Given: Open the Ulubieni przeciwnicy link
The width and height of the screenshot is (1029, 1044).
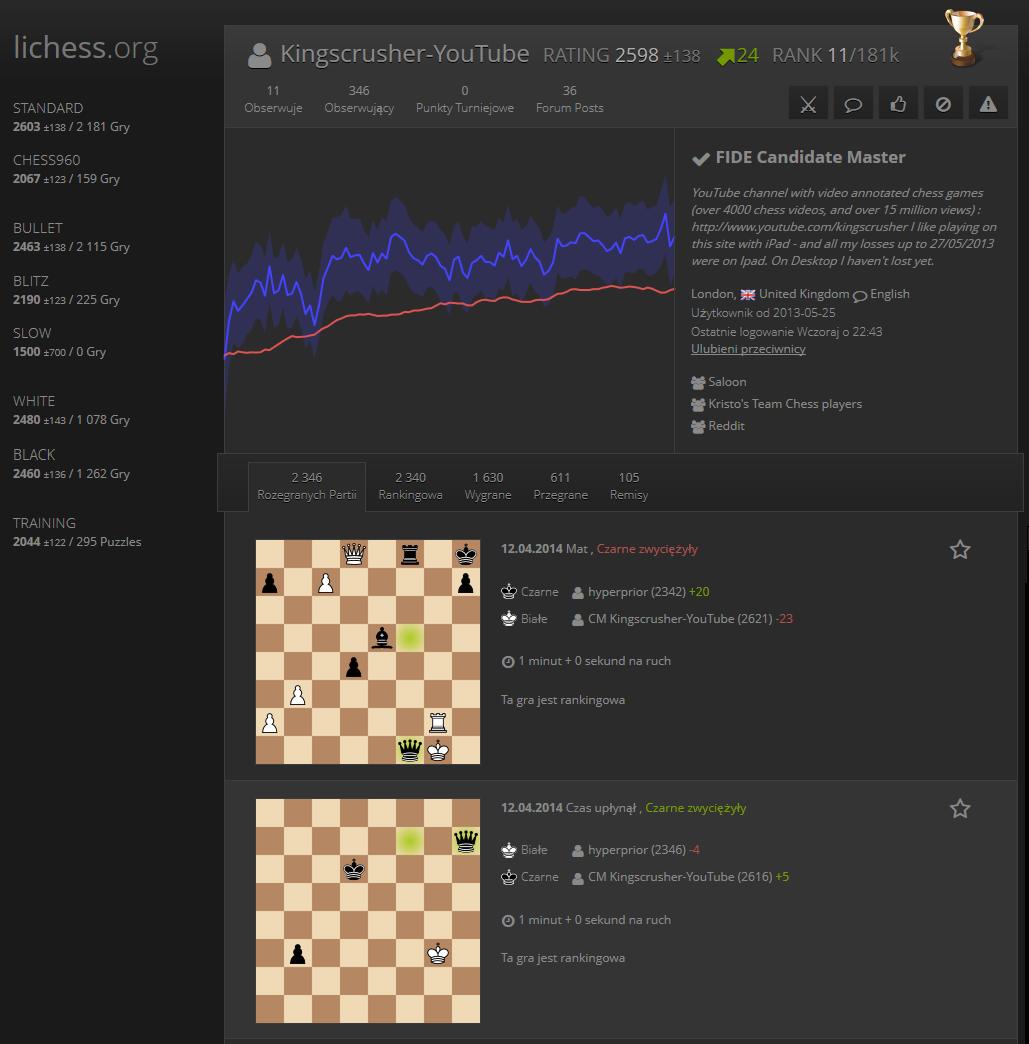Looking at the screenshot, I should click(748, 349).
